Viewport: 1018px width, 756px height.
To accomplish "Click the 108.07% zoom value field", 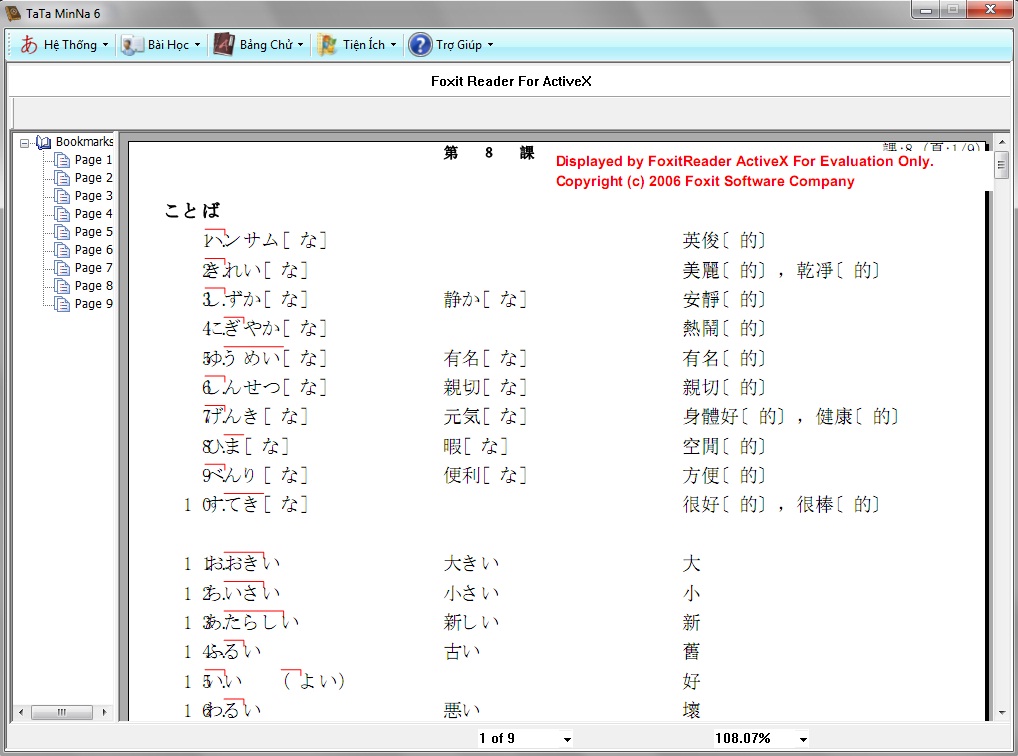I will coord(754,738).
